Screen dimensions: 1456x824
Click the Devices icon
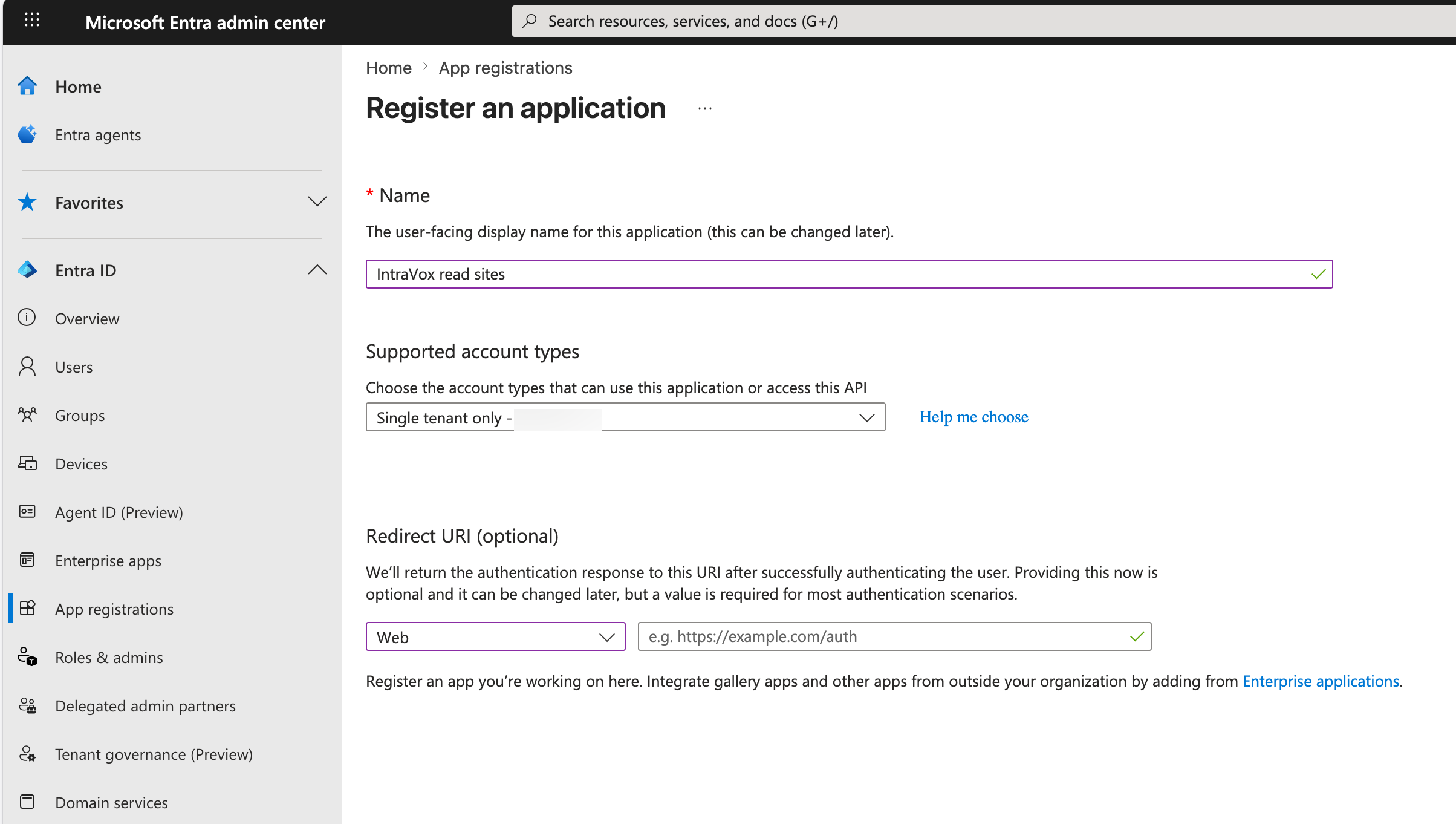point(27,463)
